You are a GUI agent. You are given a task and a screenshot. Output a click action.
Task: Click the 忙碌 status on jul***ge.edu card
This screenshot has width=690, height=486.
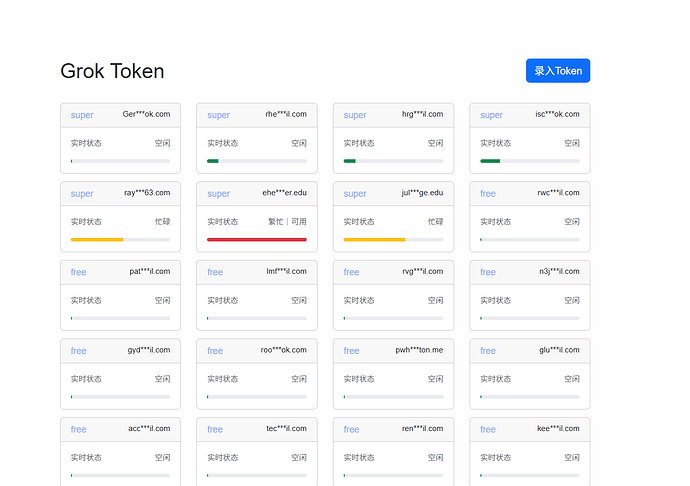tap(435, 221)
